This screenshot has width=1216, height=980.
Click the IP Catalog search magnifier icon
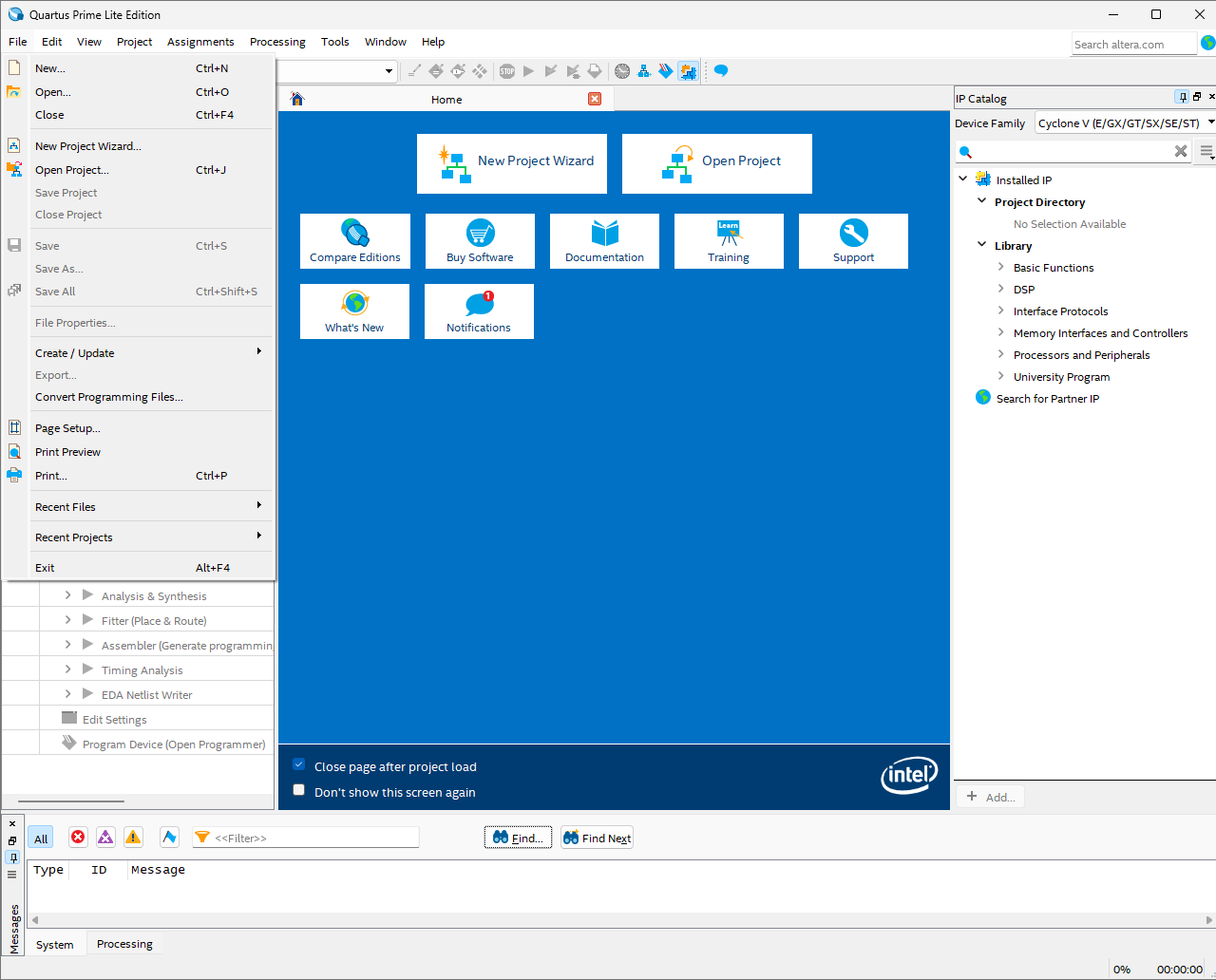point(966,152)
